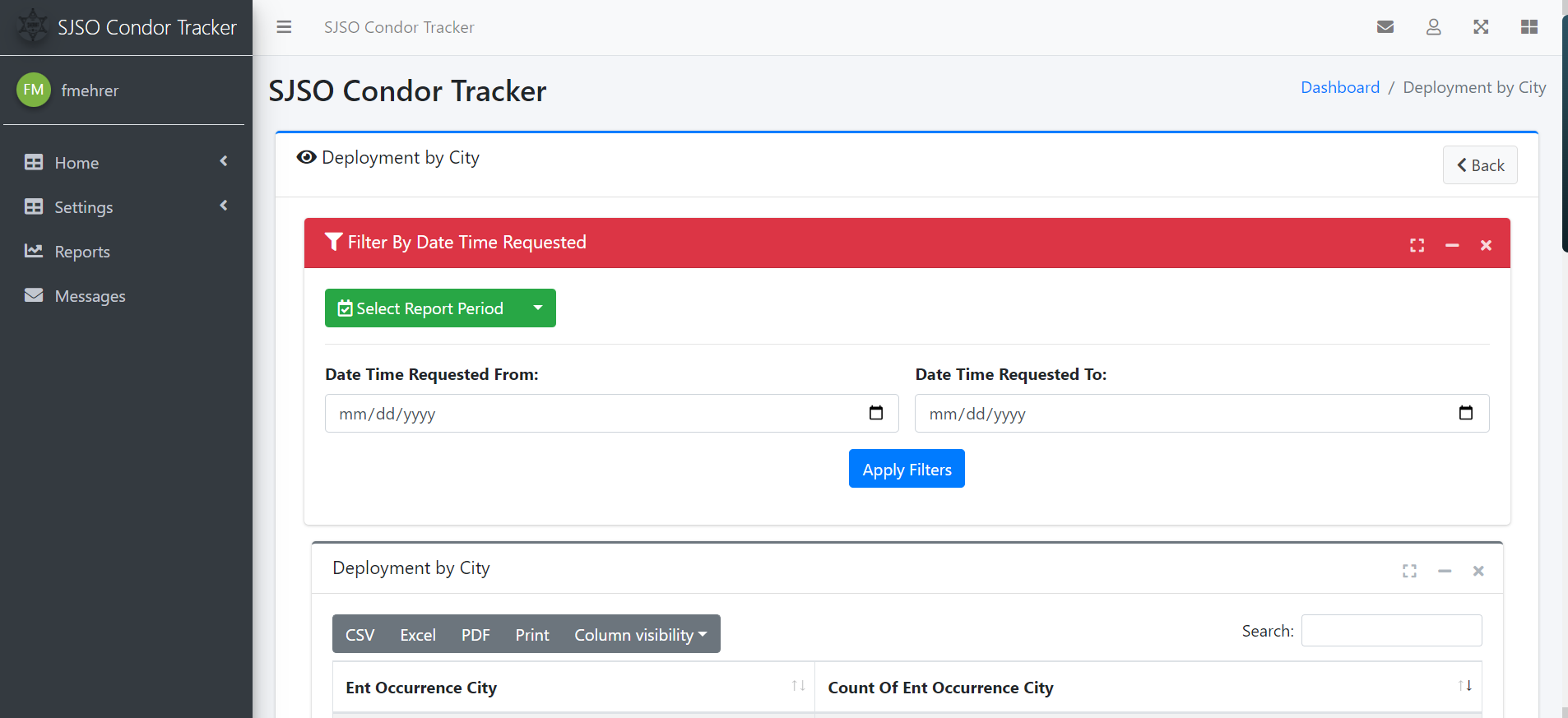Click the fullscreen expand arrows icon in top bar
This screenshot has width=1568, height=718.
[1481, 27]
